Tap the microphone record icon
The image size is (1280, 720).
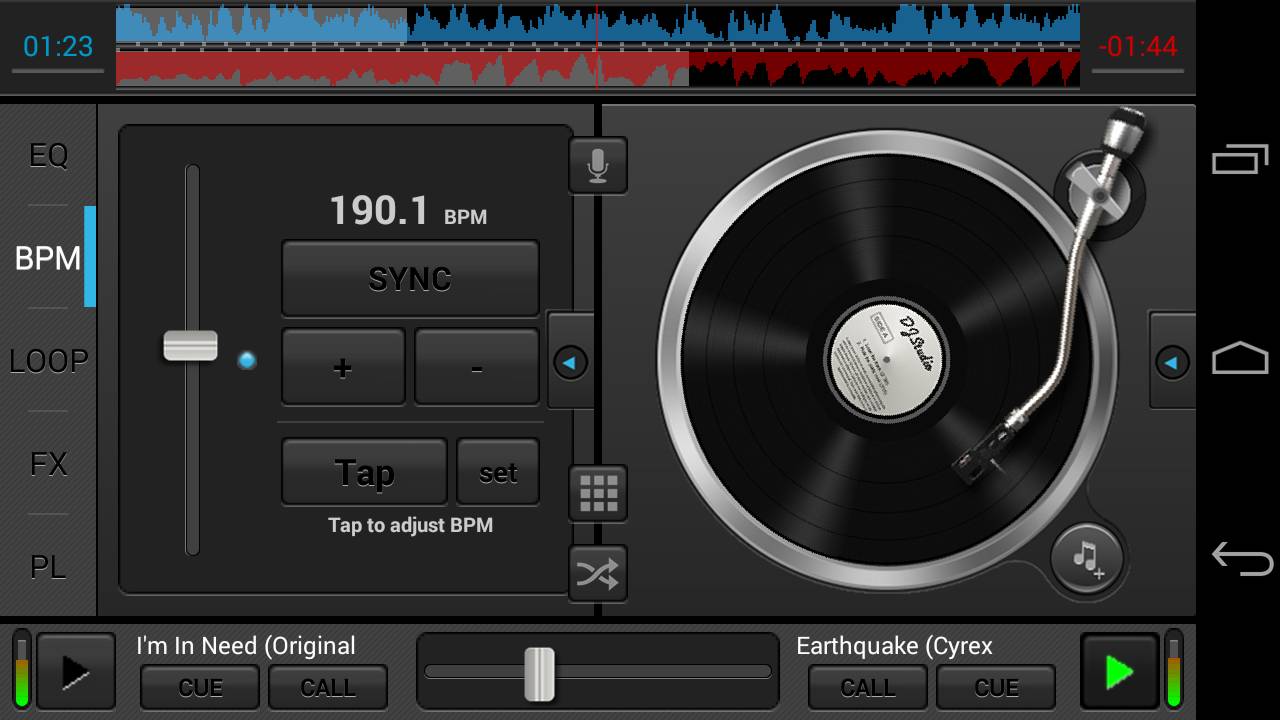pyautogui.click(x=598, y=165)
